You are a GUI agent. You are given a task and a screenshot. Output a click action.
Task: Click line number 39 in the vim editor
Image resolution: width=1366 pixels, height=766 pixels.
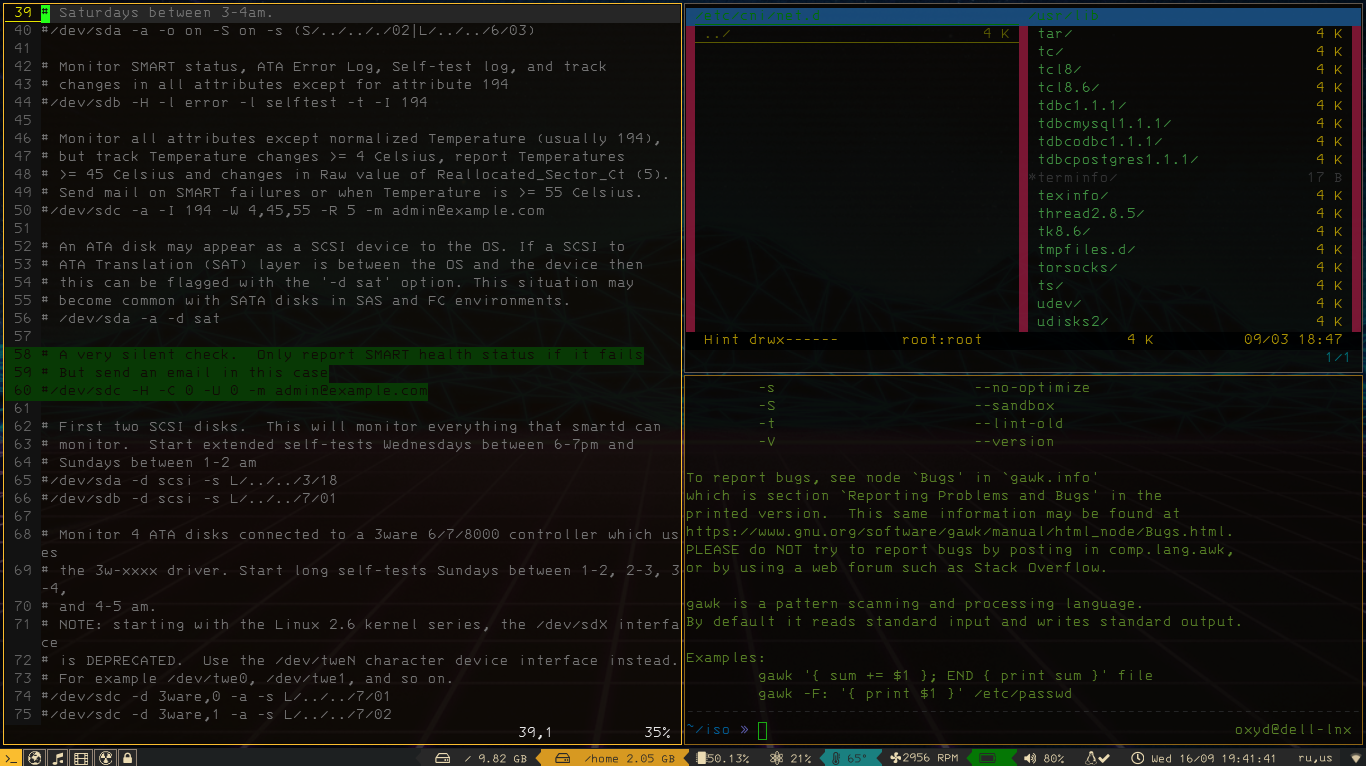(25, 12)
